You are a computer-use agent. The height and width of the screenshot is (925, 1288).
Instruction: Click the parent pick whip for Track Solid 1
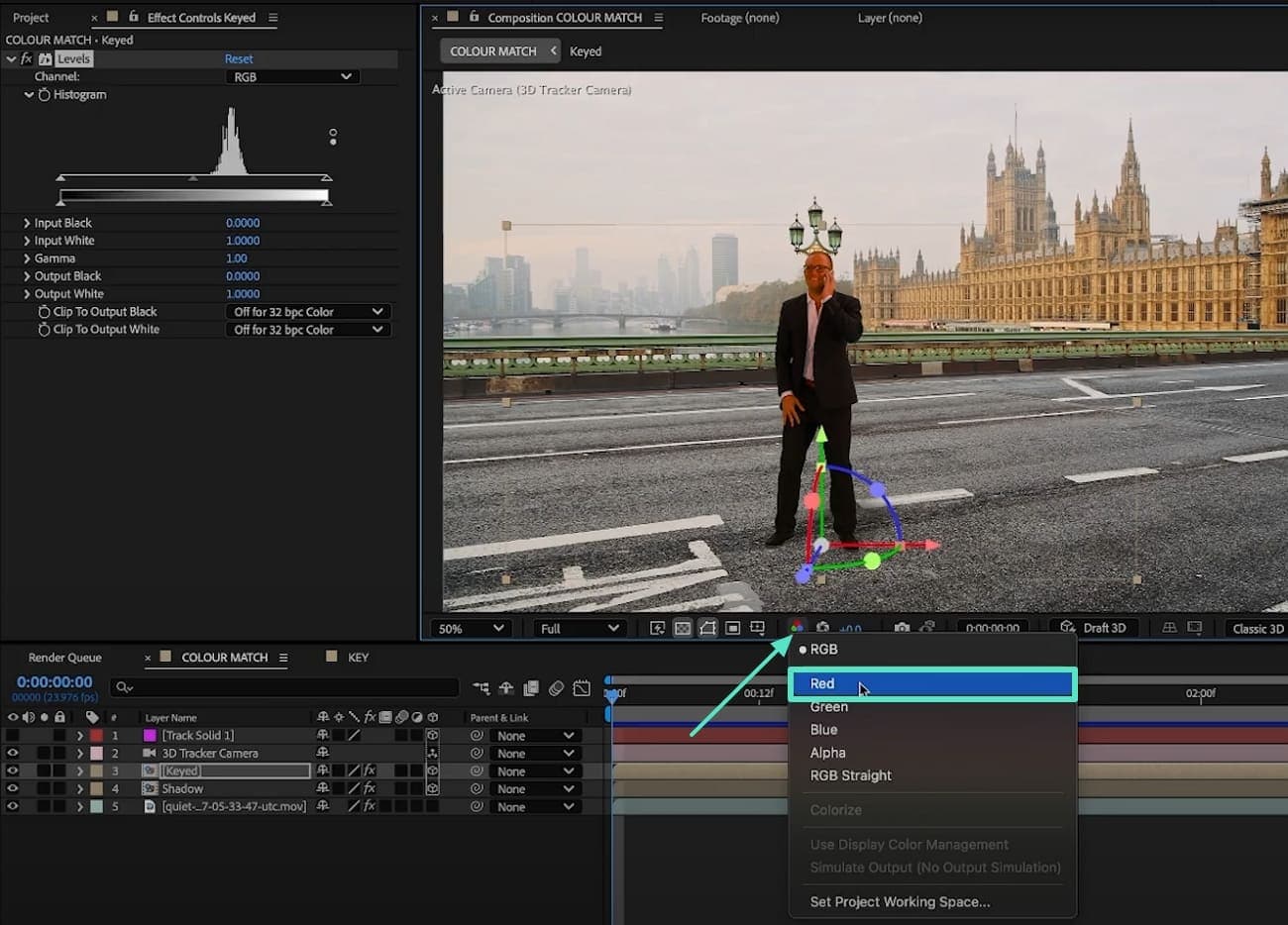coord(477,736)
